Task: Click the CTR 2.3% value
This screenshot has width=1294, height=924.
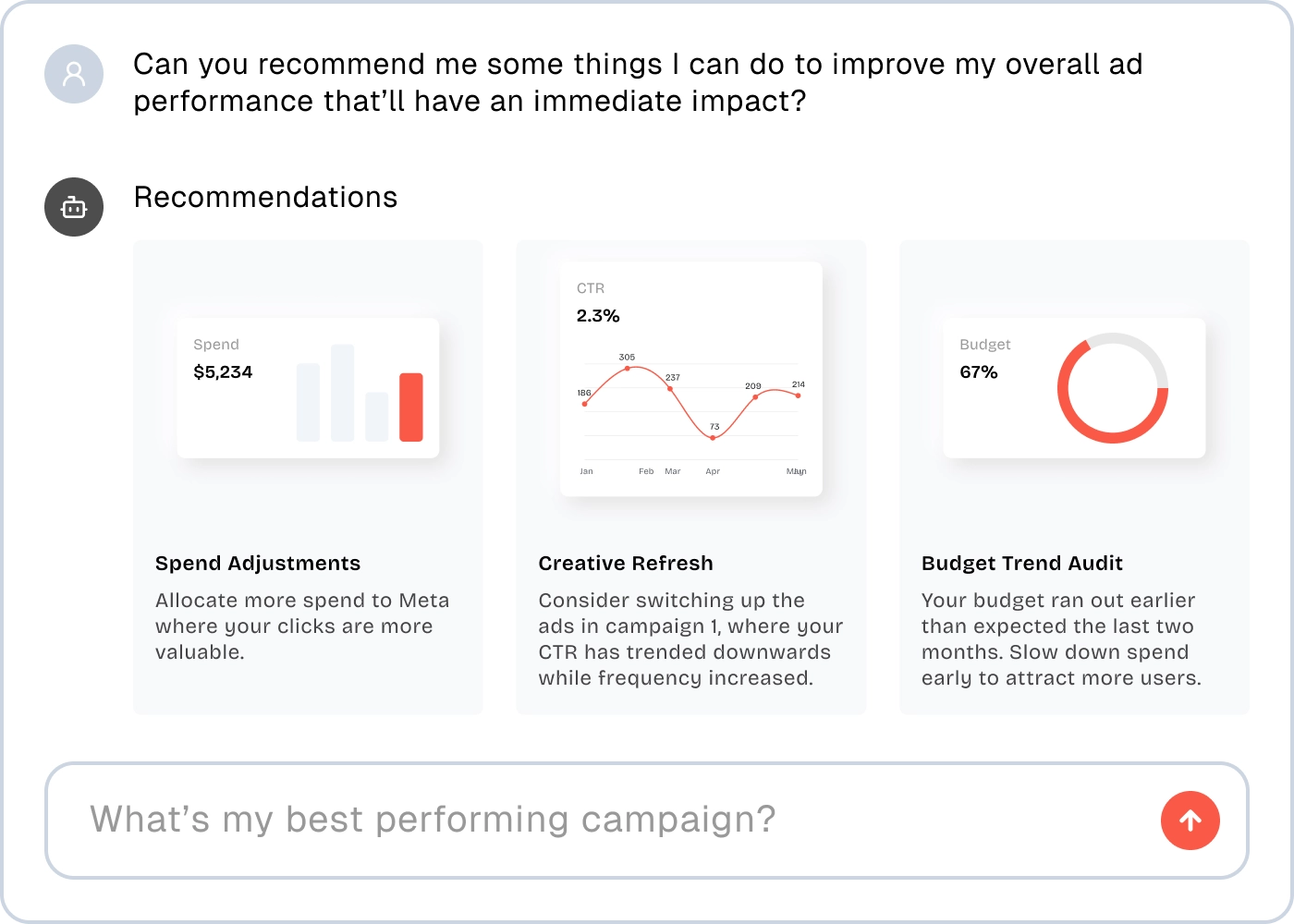Action: [598, 316]
